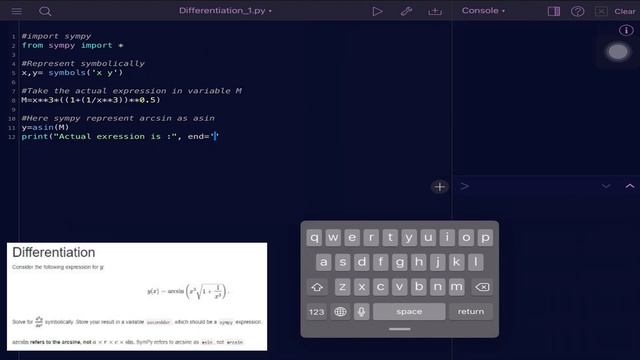This screenshot has height=360, width=640.
Task: Run the script with play button
Action: pyautogui.click(x=377, y=11)
